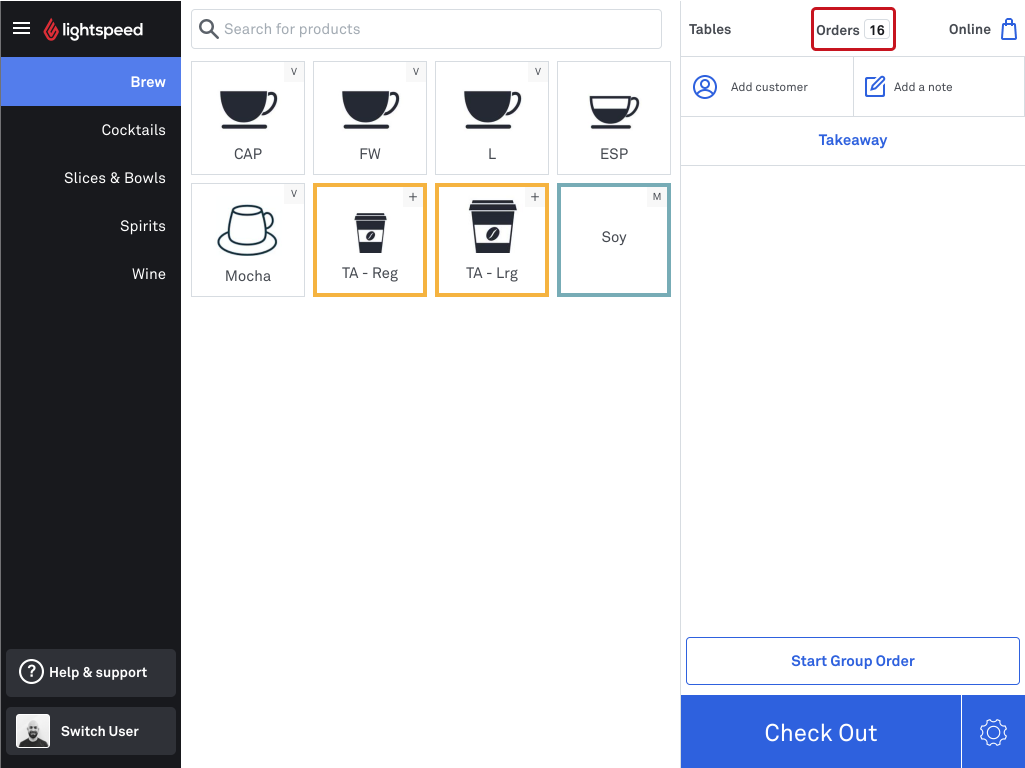Focus the Search for products field
This screenshot has width=1025, height=768.
click(x=426, y=29)
